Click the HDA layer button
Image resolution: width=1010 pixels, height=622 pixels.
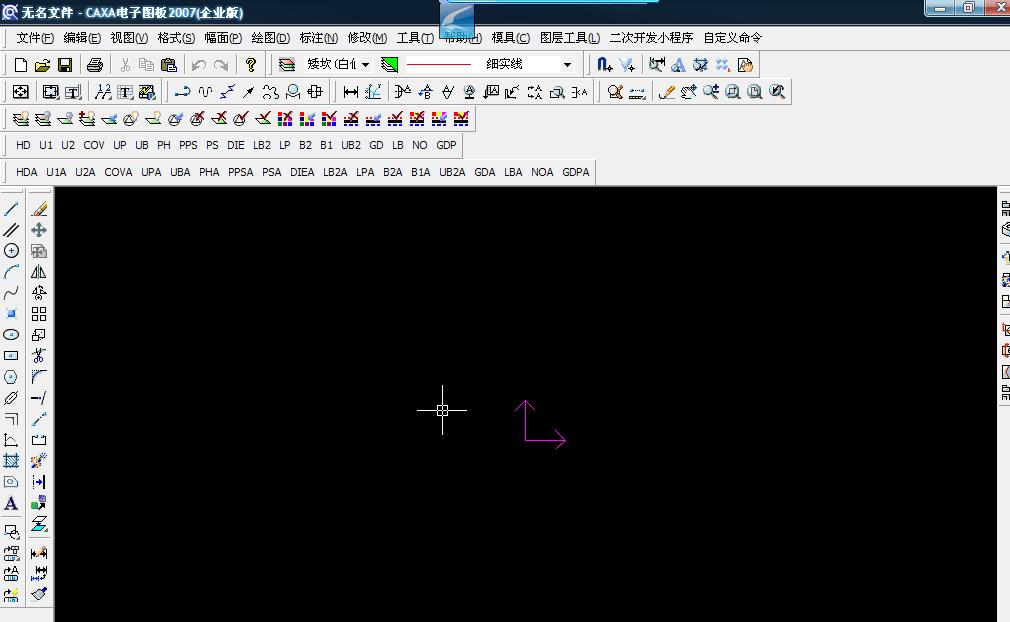pos(26,172)
